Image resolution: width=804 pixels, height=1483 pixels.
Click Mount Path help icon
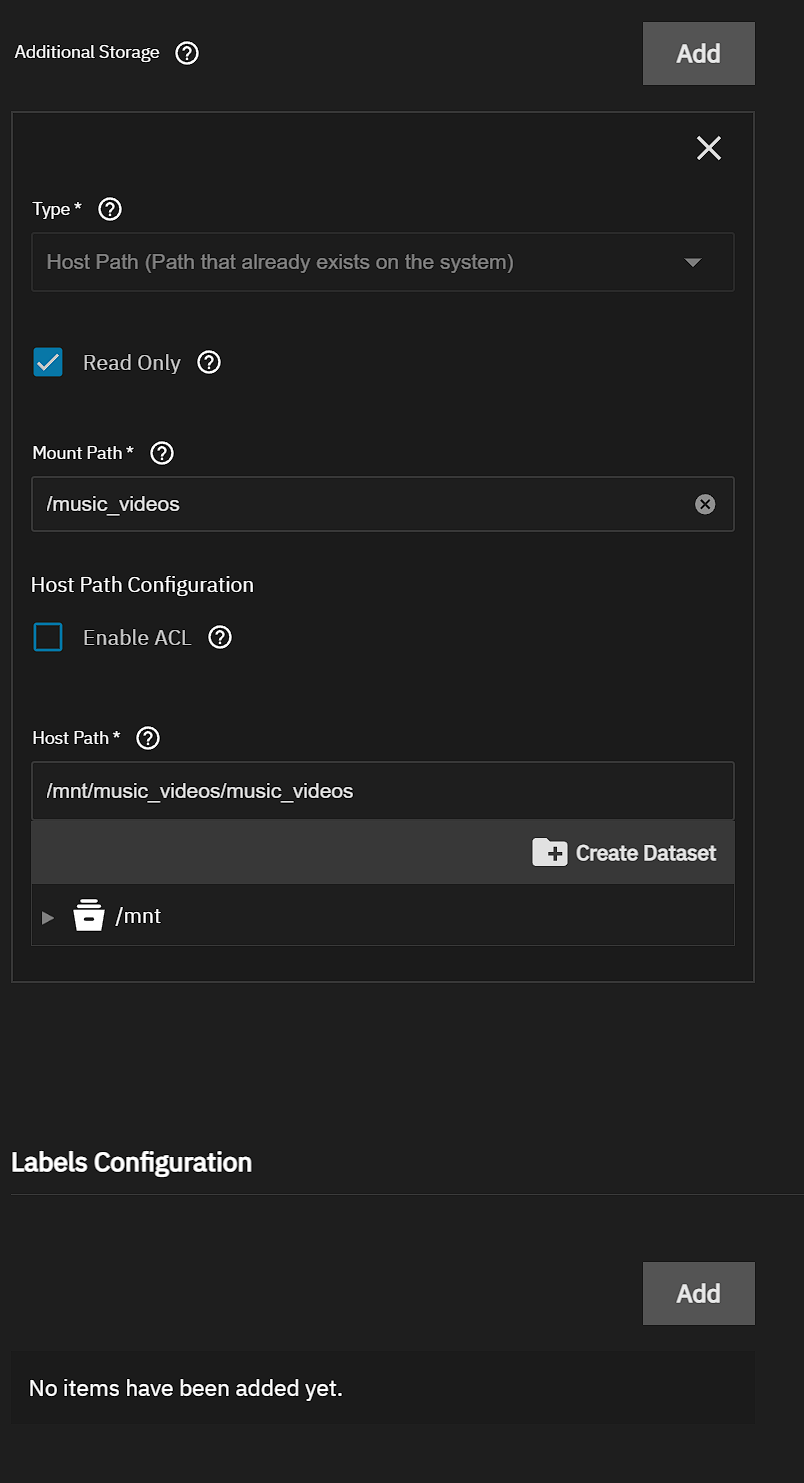tap(162, 453)
